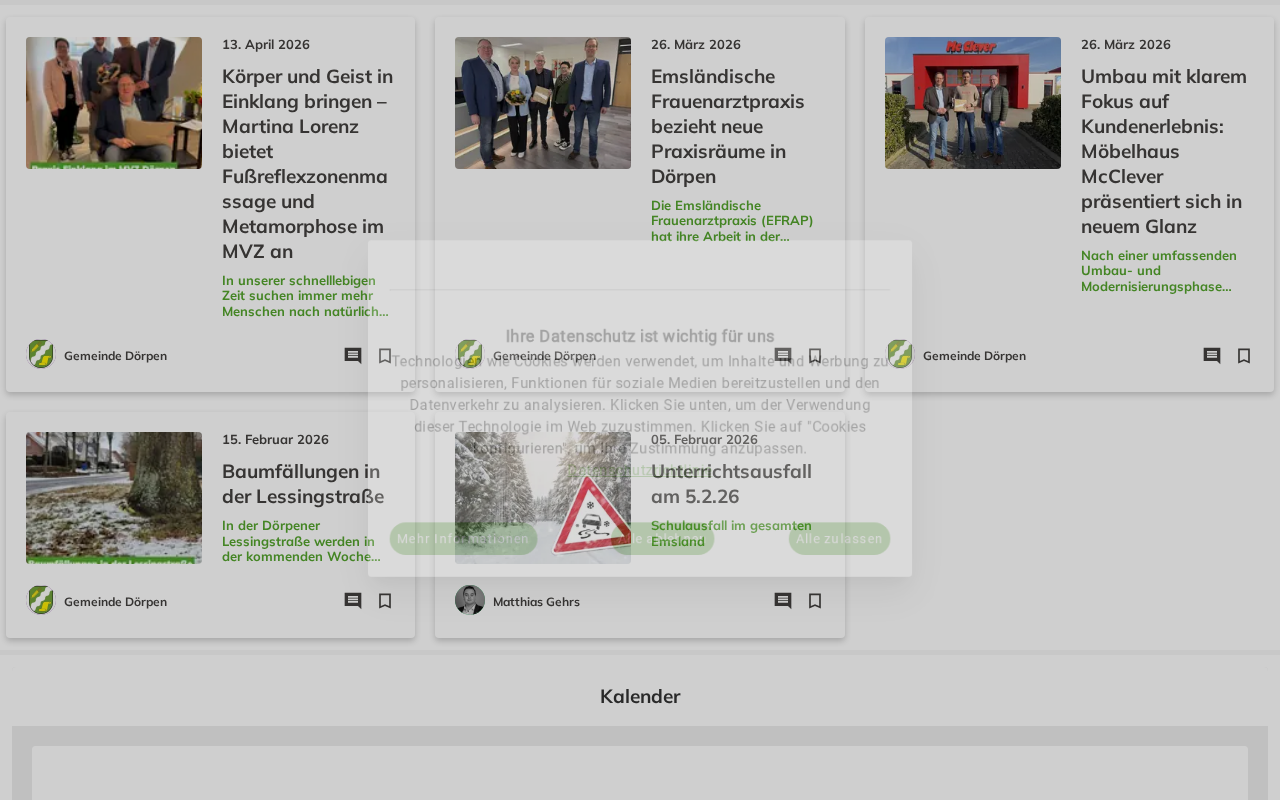1280x800 pixels.
Task: Open comments on the Baumfällungen article
Action: pyautogui.click(x=353, y=601)
